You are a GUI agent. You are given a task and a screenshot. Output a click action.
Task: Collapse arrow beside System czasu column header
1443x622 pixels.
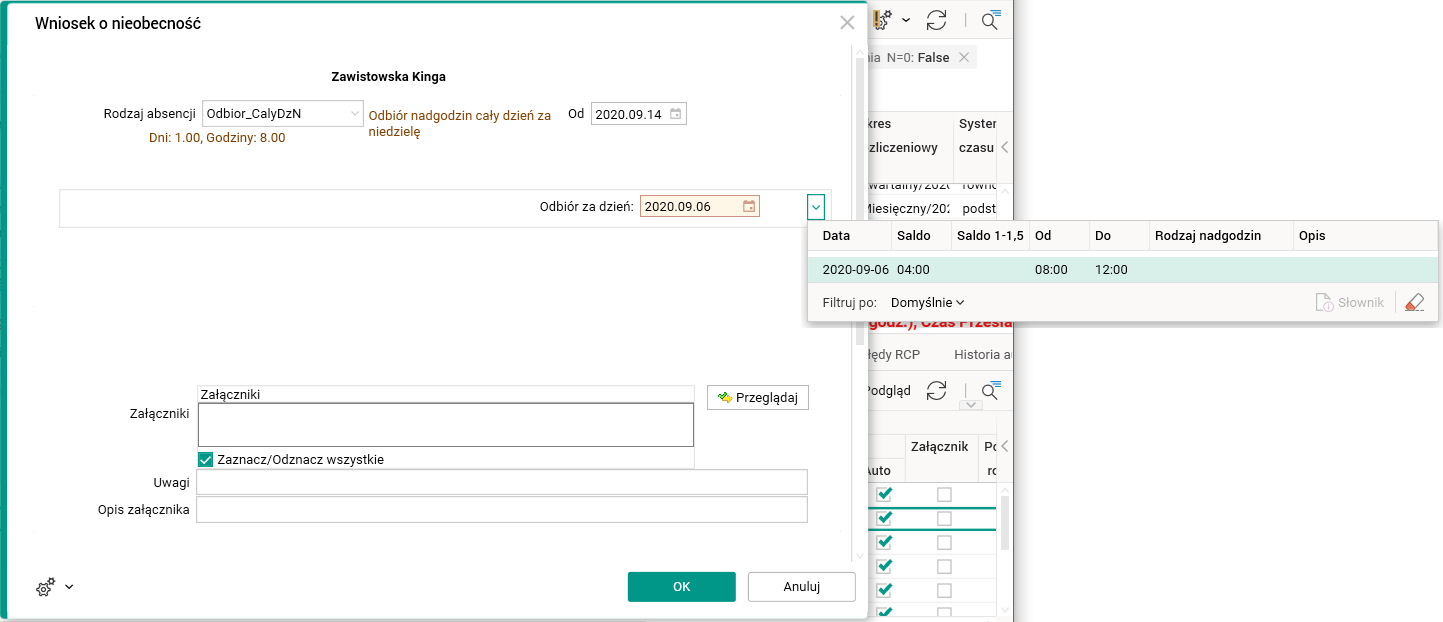coord(1004,147)
